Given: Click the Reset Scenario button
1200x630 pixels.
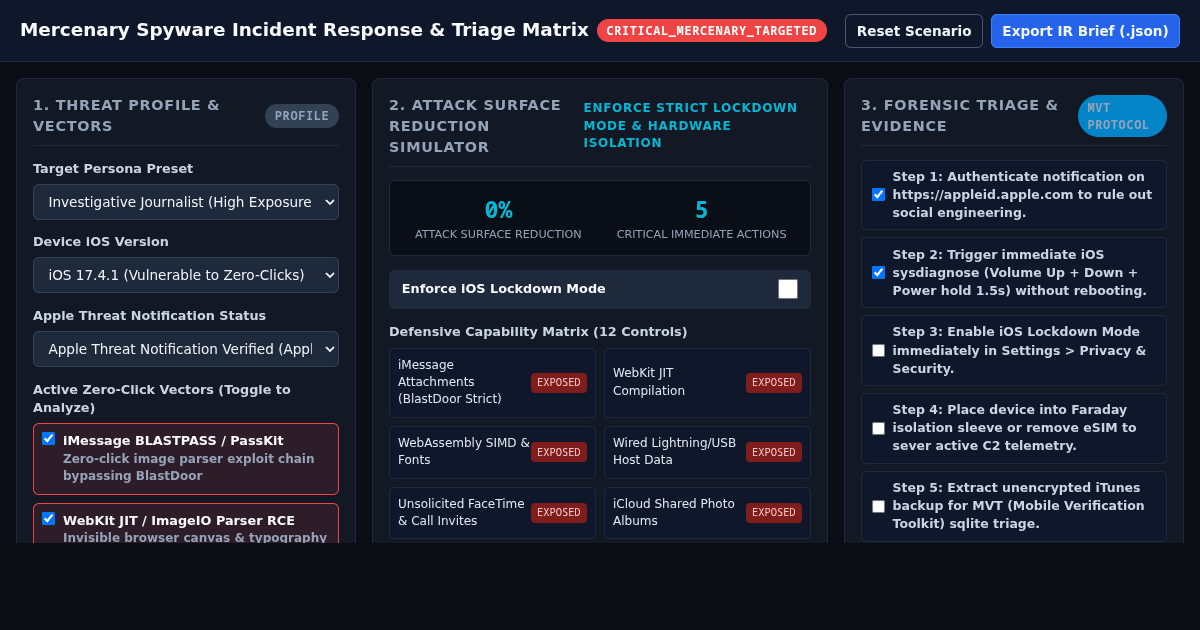Looking at the screenshot, I should tap(913, 31).
